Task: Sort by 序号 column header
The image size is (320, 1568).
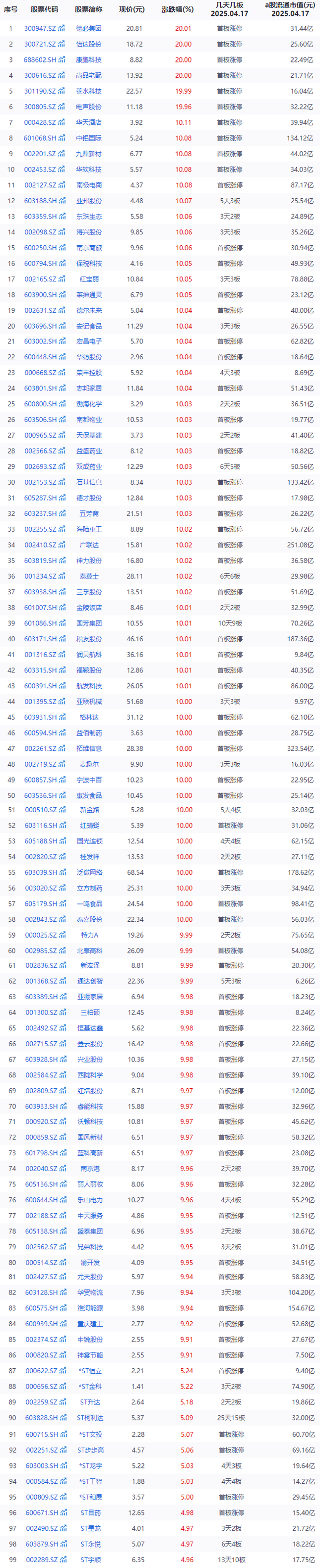Action: click(x=10, y=10)
